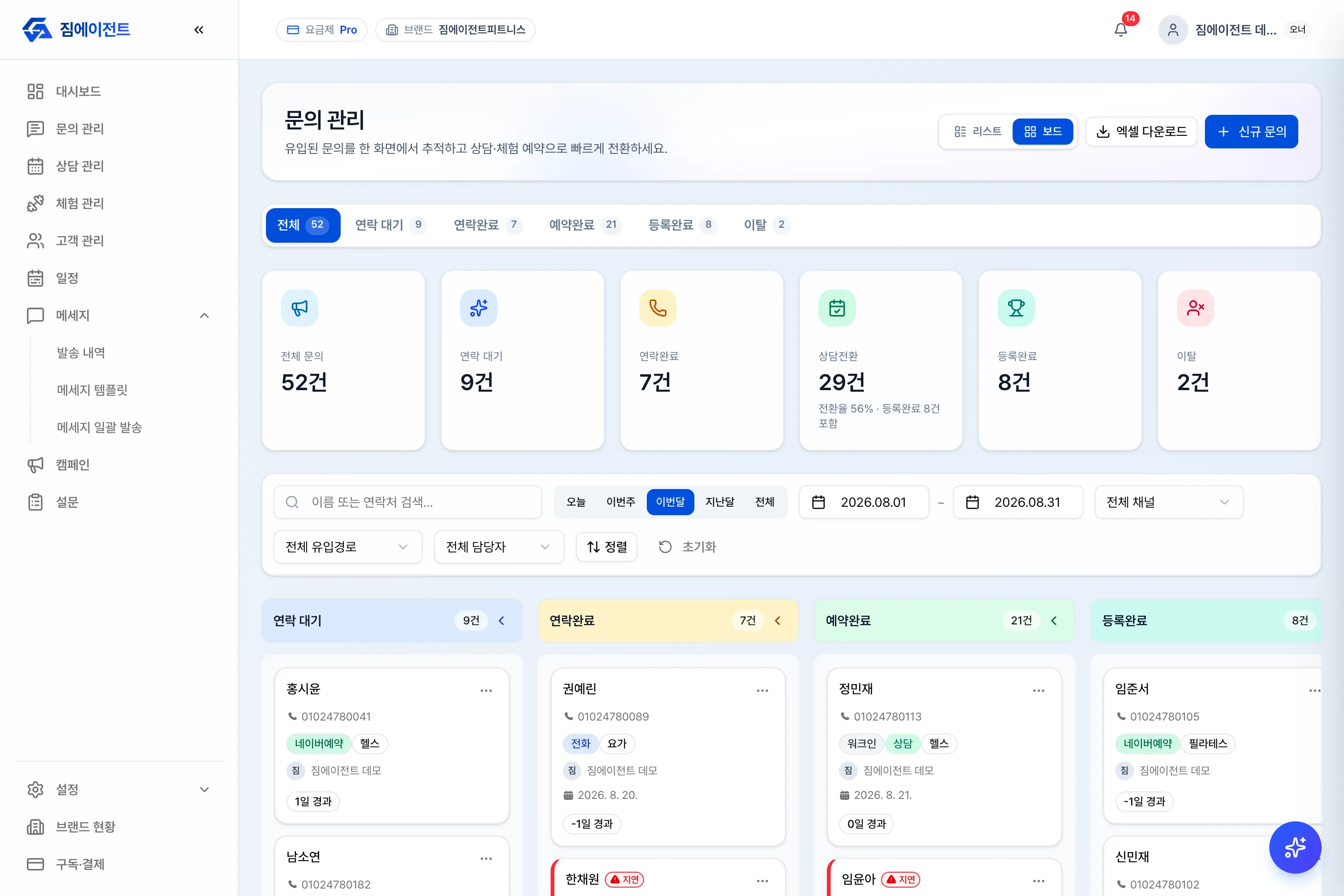Click the 신규 문의 button
The height and width of the screenshot is (896, 1344).
[x=1252, y=132]
